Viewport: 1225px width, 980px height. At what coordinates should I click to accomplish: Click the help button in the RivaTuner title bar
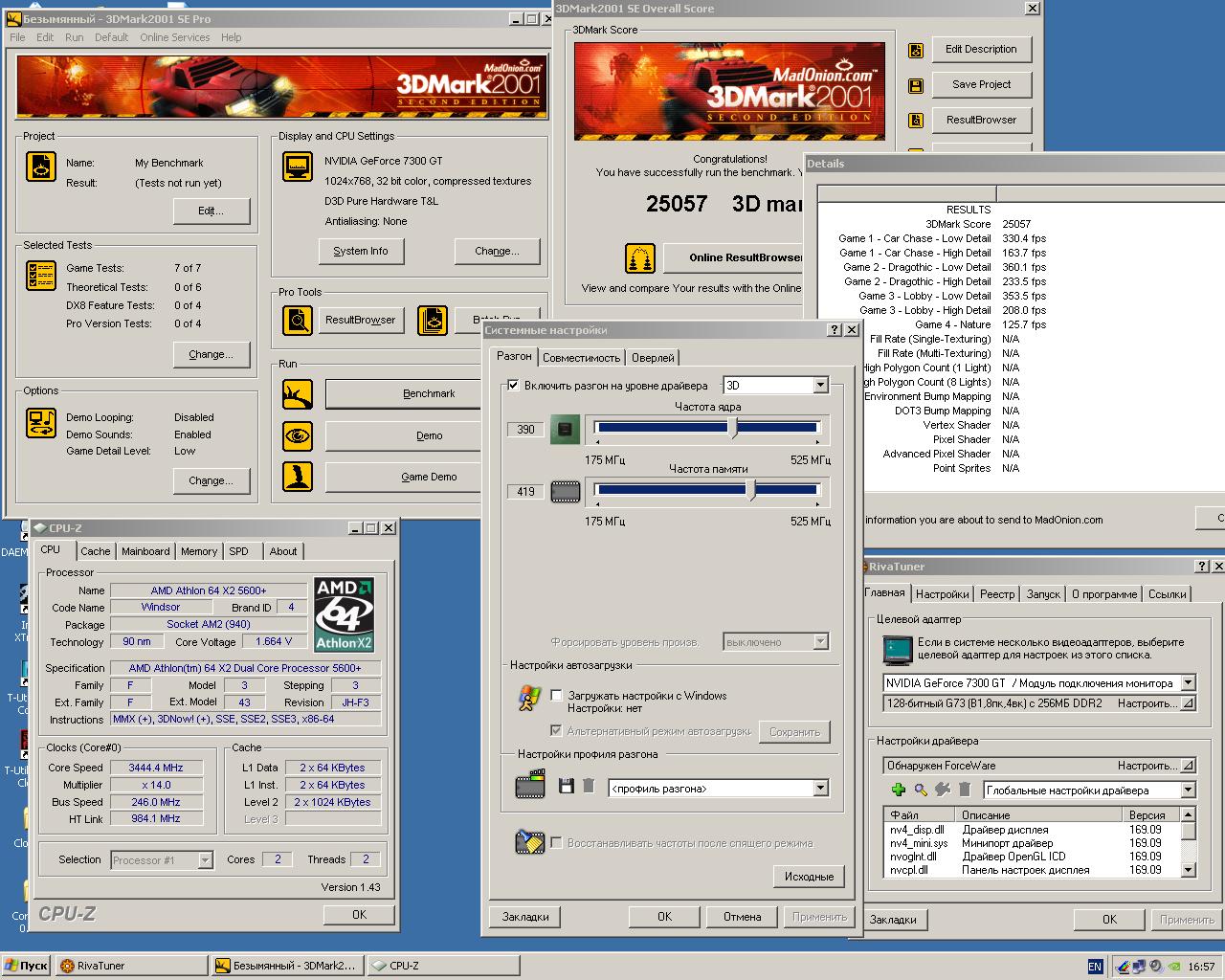pos(1203,567)
